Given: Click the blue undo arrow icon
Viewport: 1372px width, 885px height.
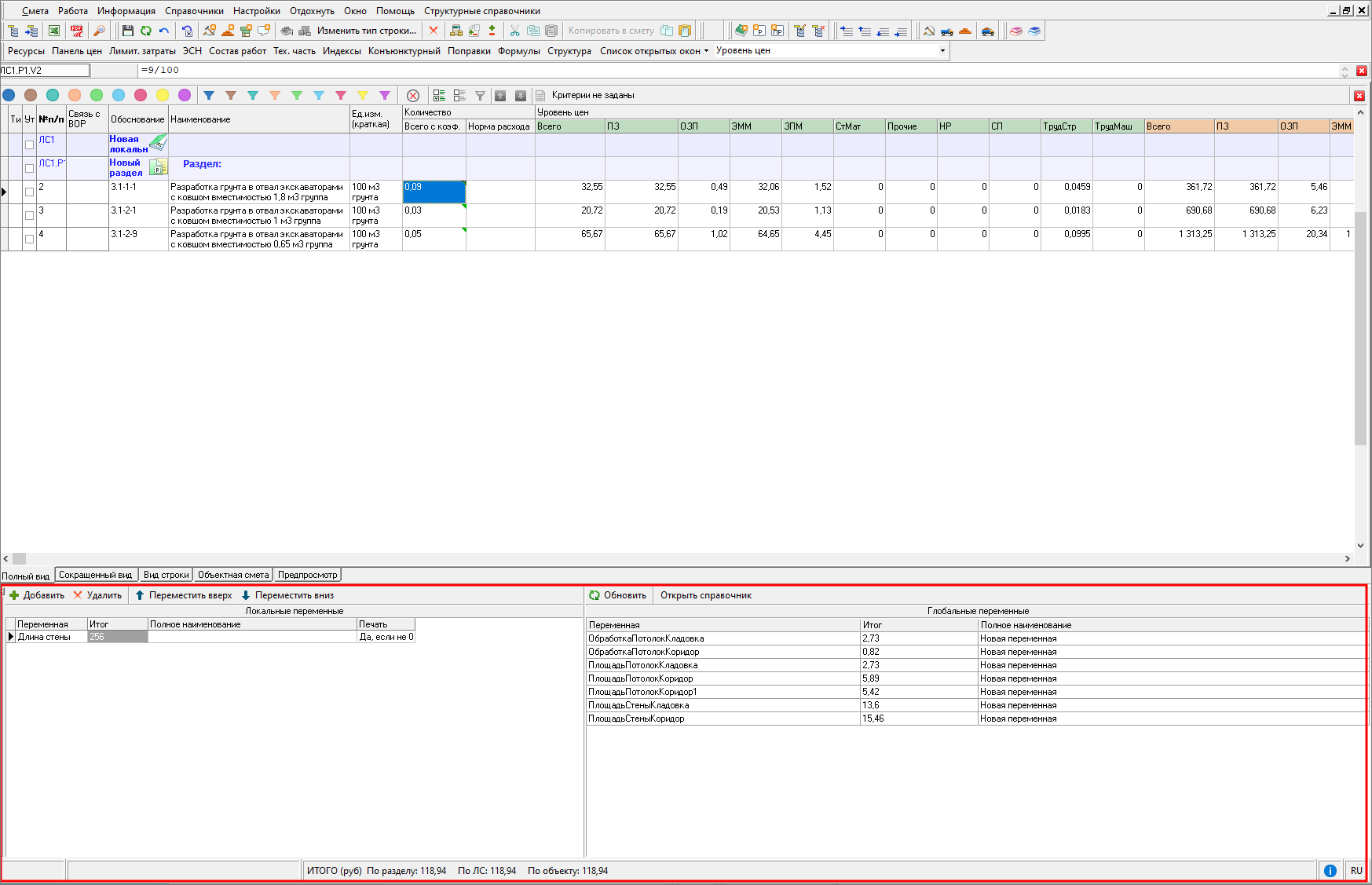Looking at the screenshot, I should point(164,31).
